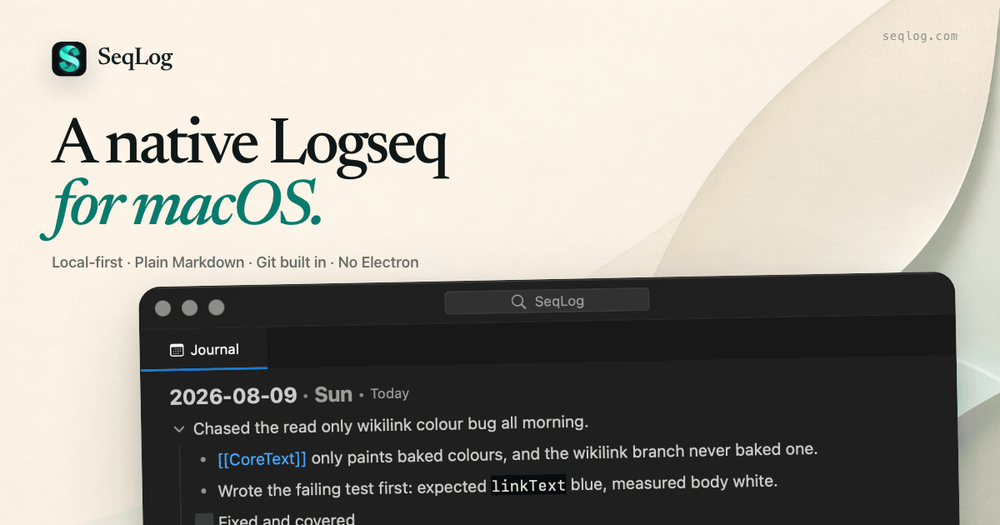Click the bullet beside 'Wrote the failing test'

tap(203, 491)
